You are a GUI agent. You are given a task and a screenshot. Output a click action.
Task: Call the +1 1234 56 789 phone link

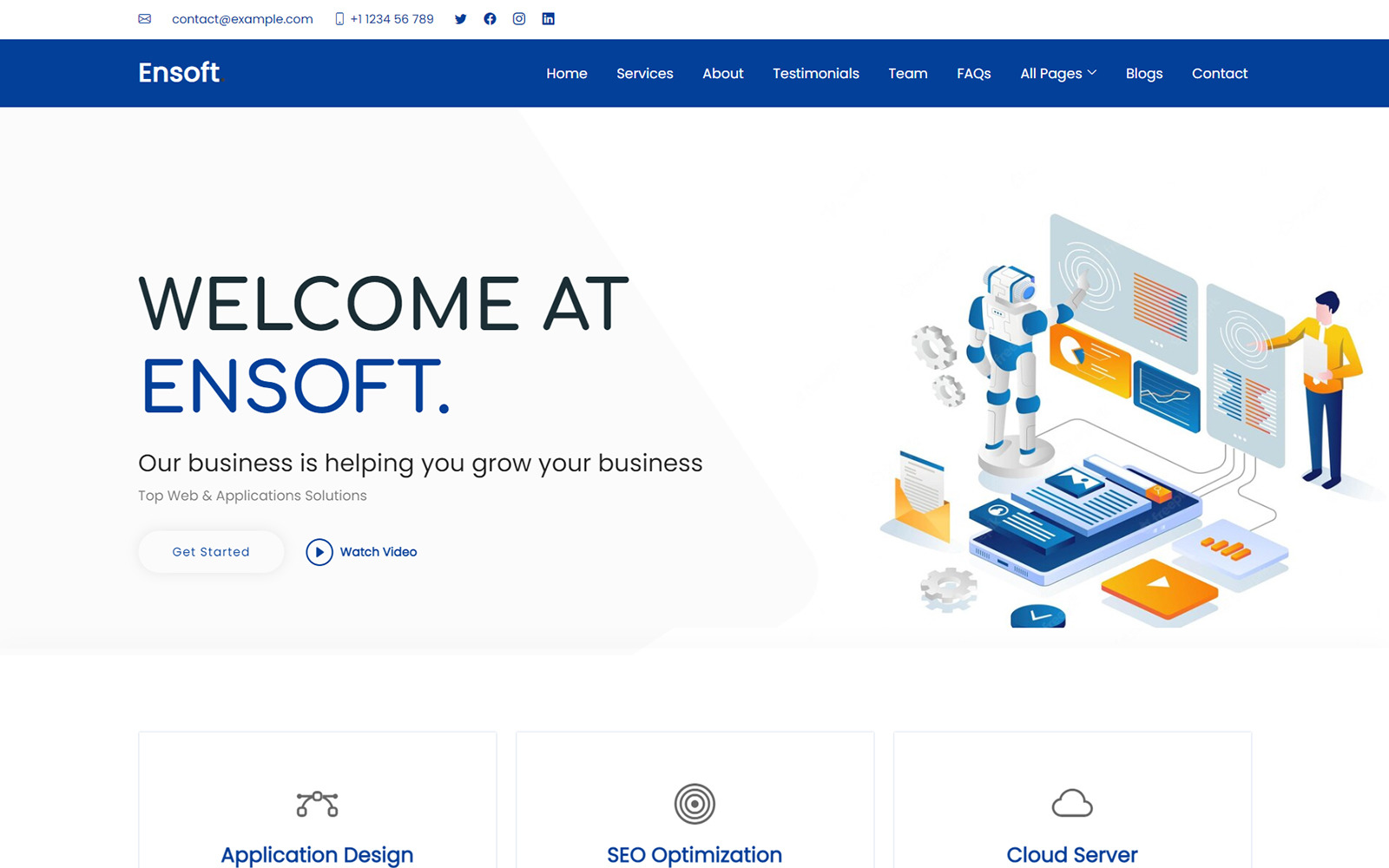392,18
